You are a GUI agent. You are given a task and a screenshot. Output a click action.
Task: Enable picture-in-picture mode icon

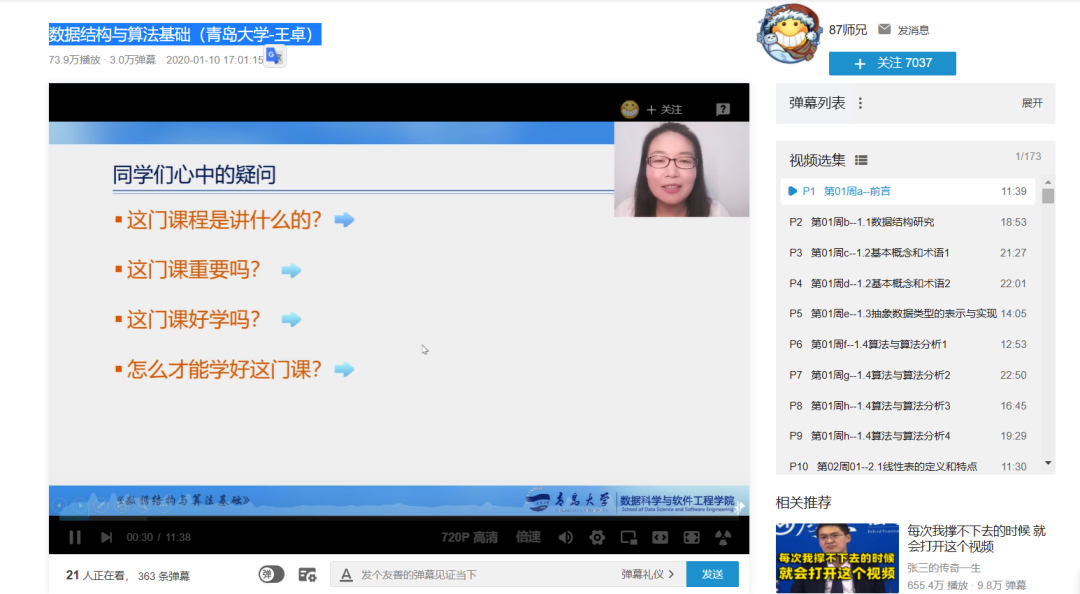pyautogui.click(x=628, y=537)
